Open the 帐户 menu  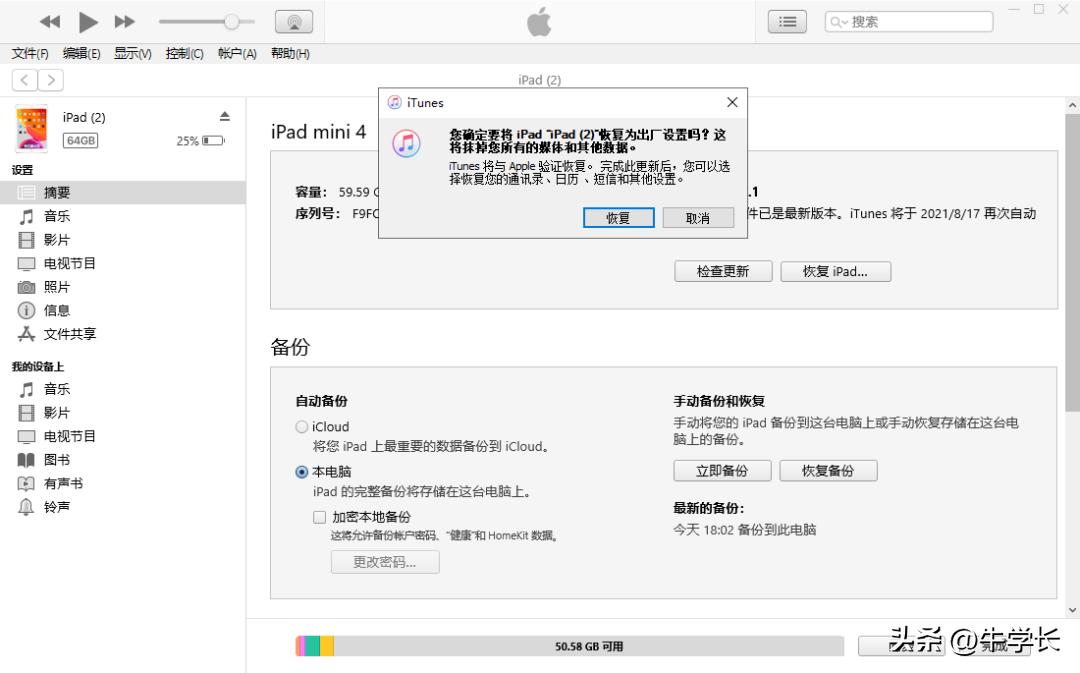[236, 54]
